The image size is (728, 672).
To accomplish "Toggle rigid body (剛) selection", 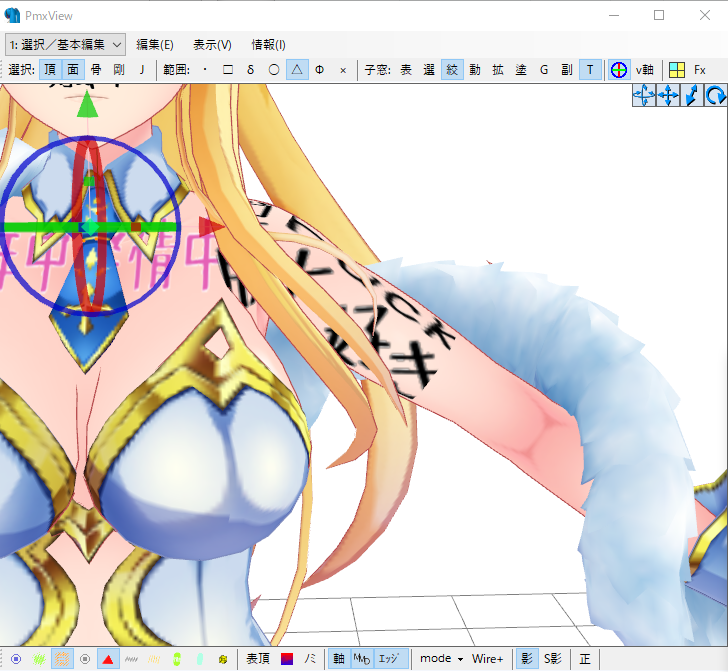I will tap(119, 70).
